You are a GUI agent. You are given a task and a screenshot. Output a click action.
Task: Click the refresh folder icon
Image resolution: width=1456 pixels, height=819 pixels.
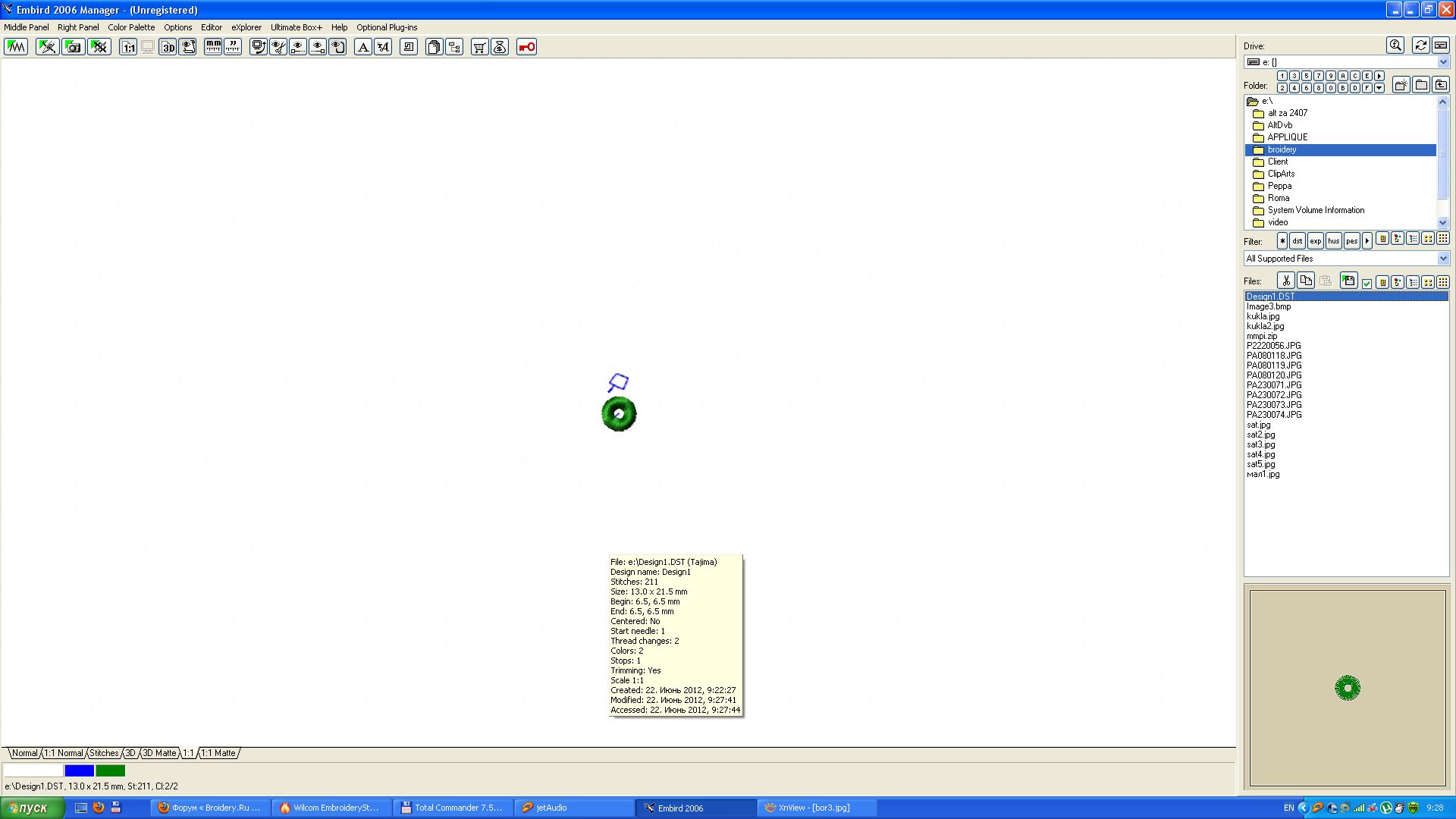[x=1420, y=45]
